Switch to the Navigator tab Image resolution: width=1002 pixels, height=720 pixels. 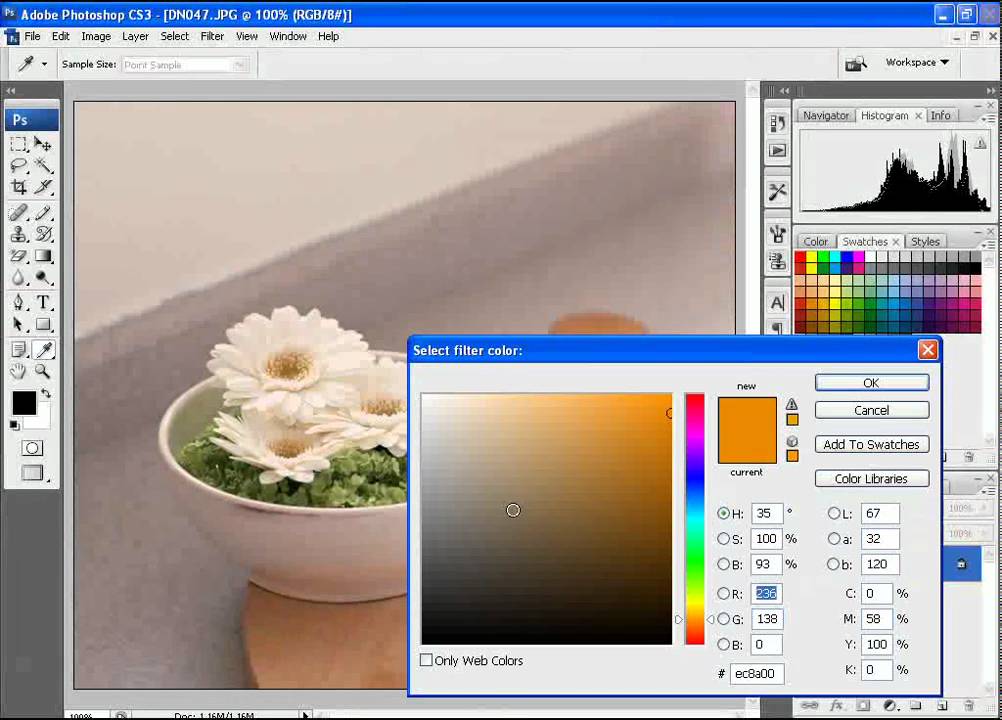[x=826, y=116]
